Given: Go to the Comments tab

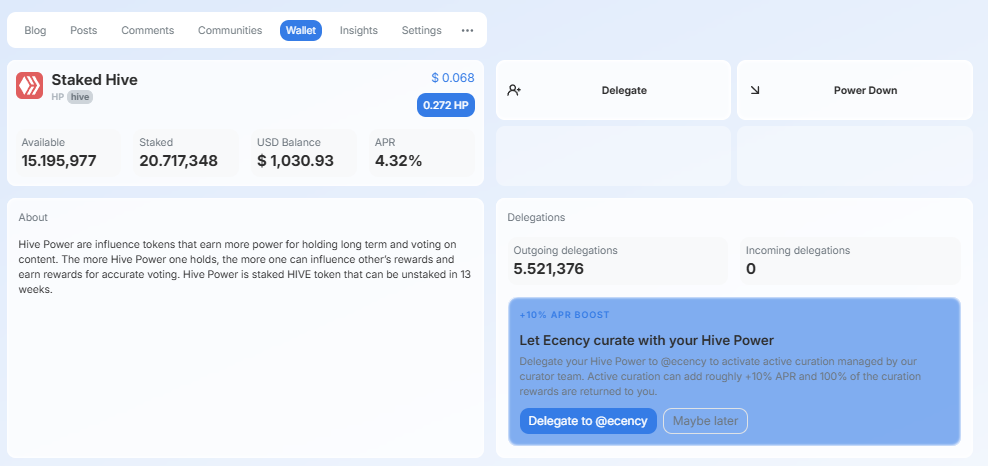Looking at the screenshot, I should tap(147, 31).
